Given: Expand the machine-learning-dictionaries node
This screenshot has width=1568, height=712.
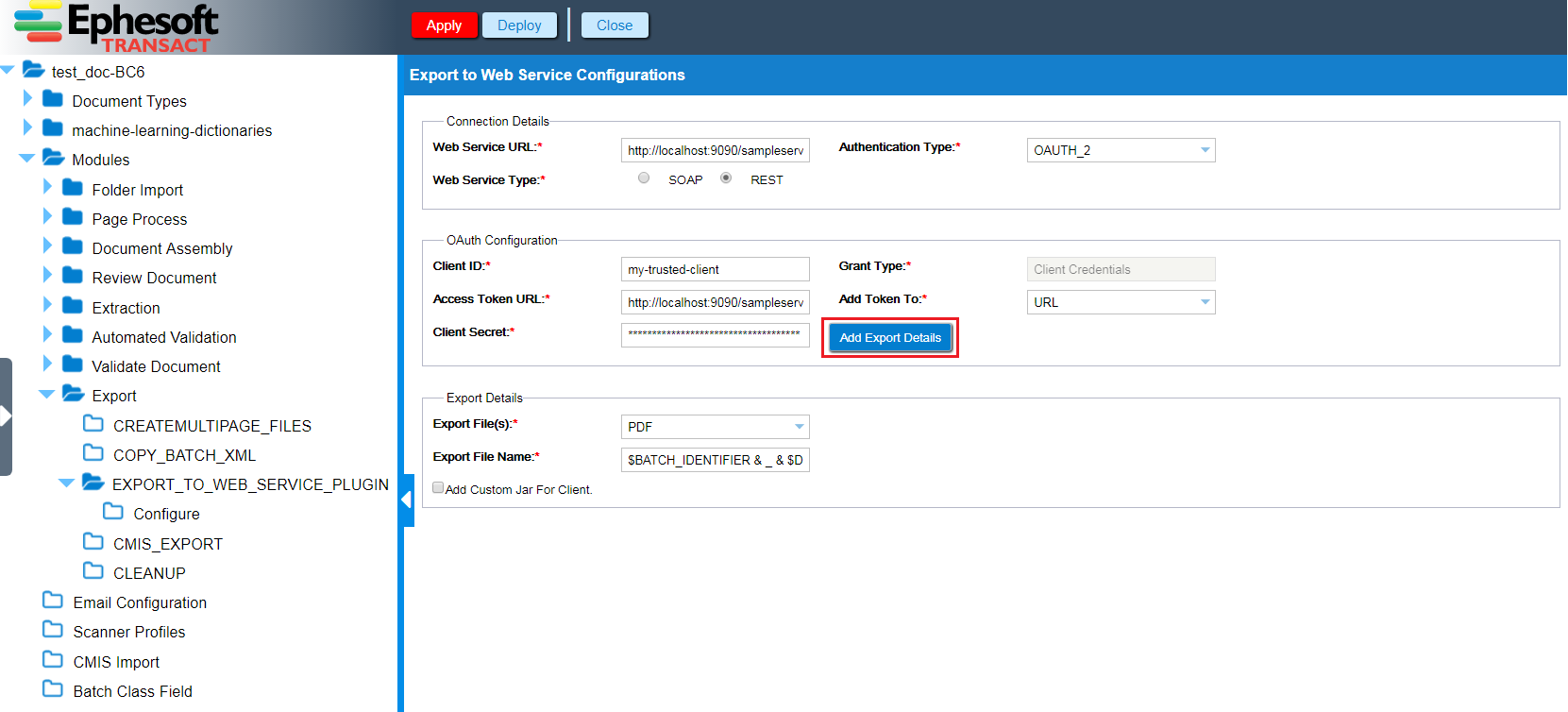Looking at the screenshot, I should (27, 127).
